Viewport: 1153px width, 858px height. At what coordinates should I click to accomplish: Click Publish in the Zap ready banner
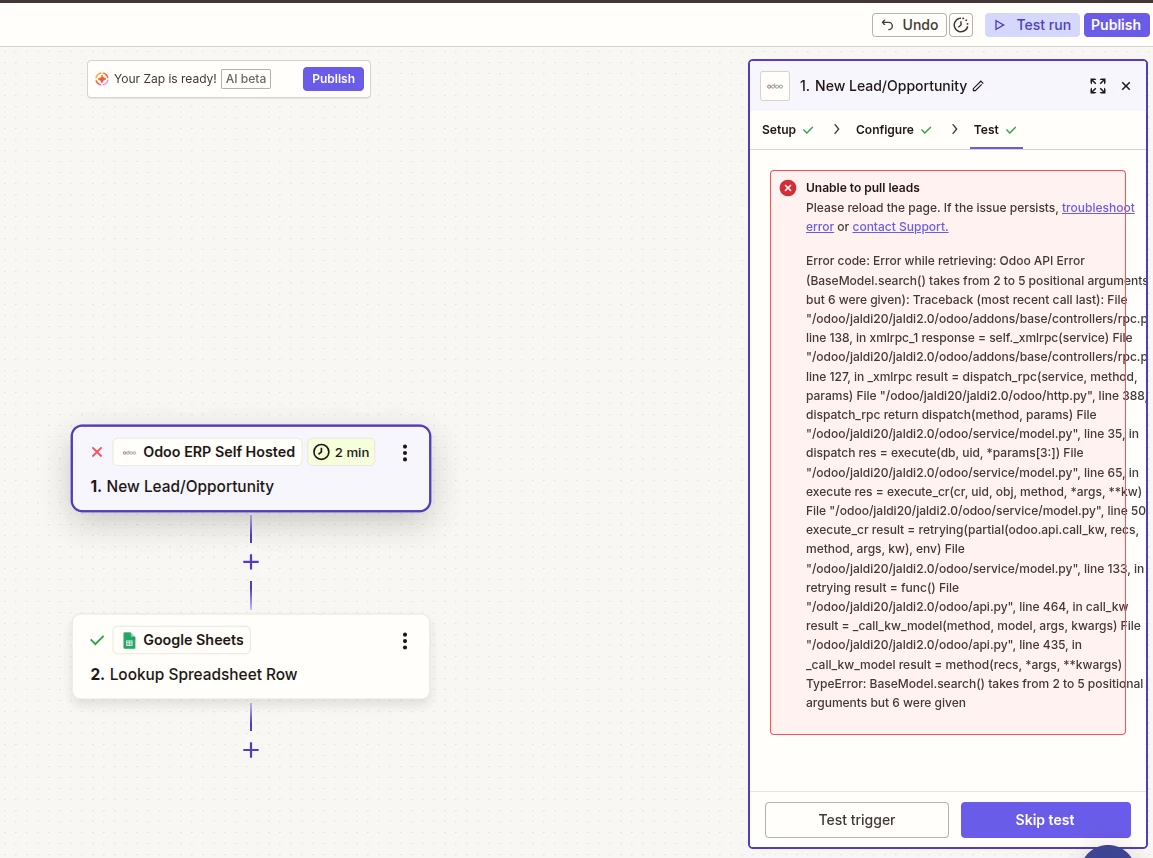pyautogui.click(x=333, y=79)
